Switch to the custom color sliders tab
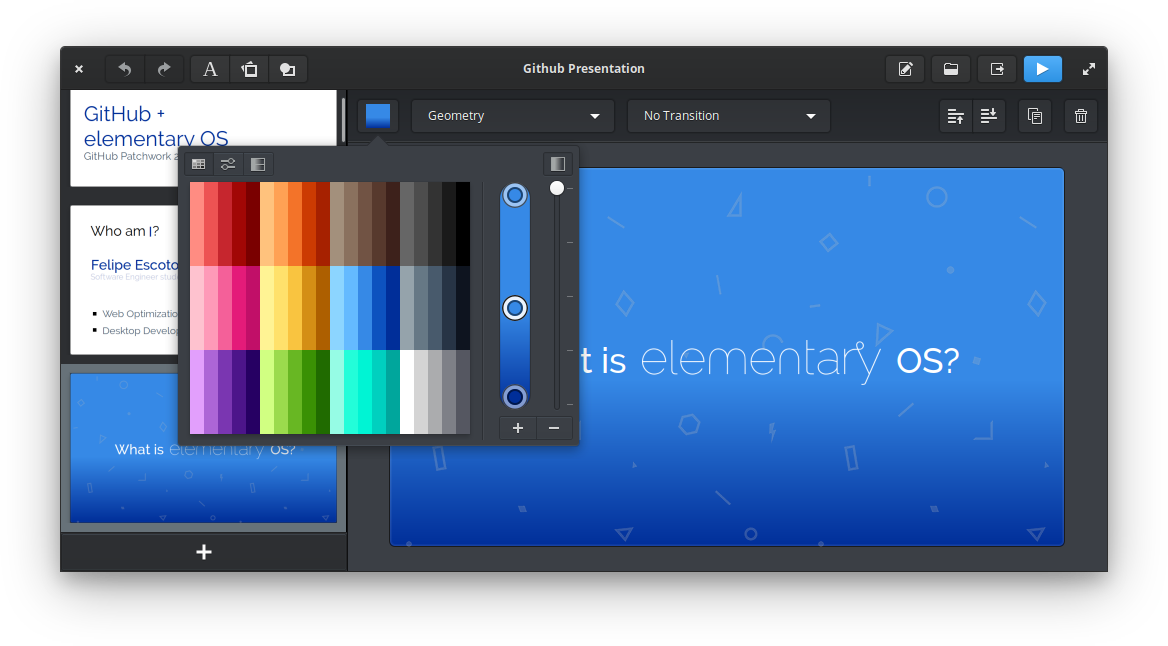 tap(228, 164)
